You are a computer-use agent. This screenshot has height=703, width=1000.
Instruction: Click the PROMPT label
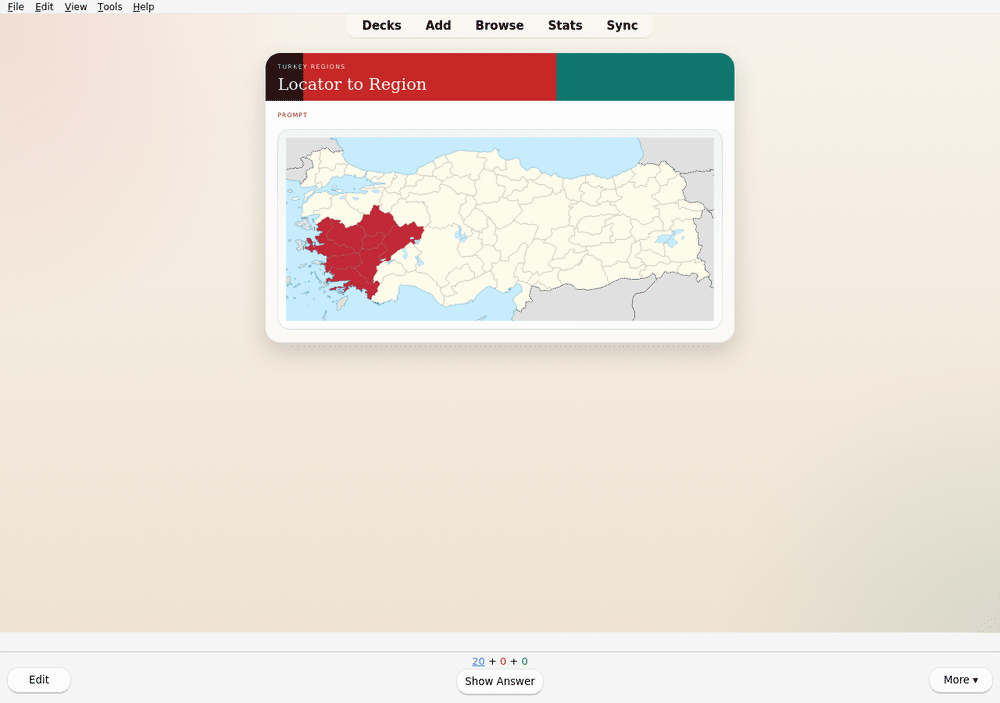tap(292, 115)
